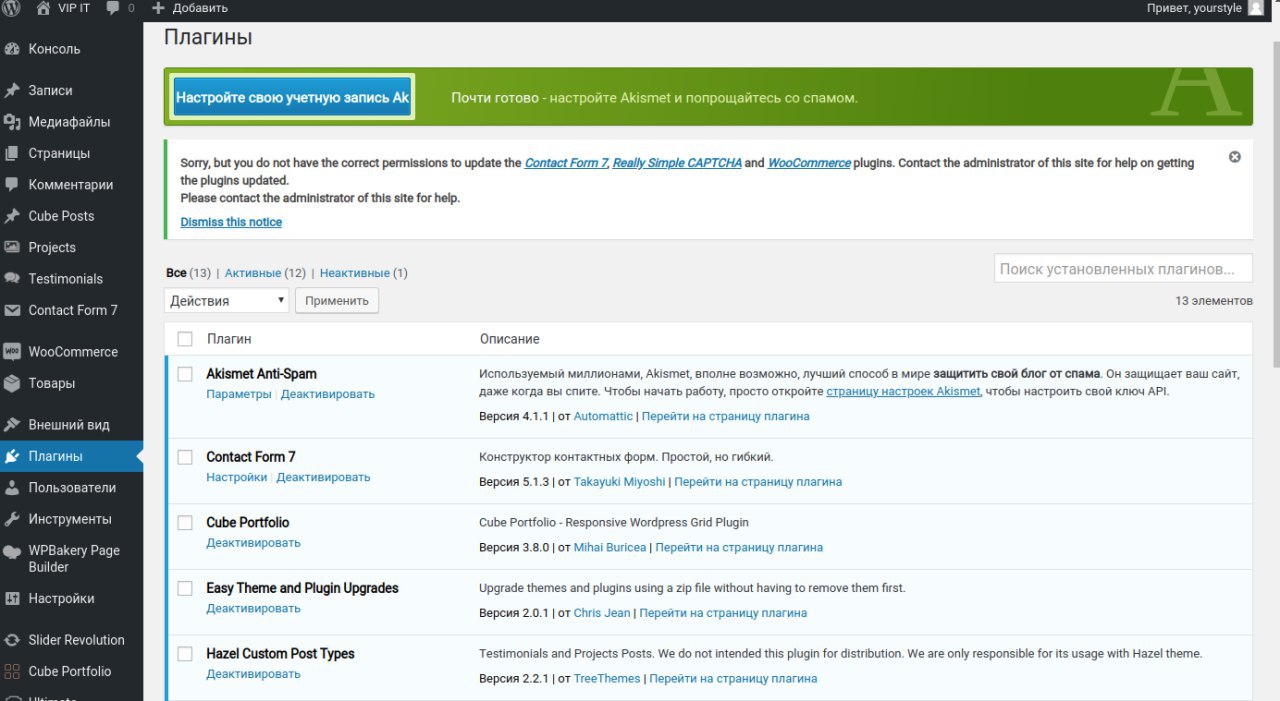Viewport: 1280px width, 701px height.
Task: Click the Настройки settings icon in the sidebar
Action: point(12,599)
